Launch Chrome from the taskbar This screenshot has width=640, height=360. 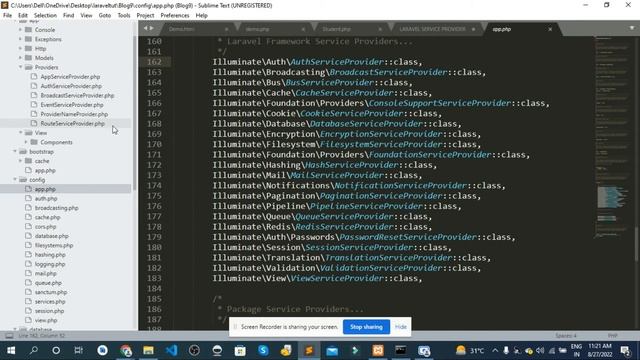pos(126,350)
